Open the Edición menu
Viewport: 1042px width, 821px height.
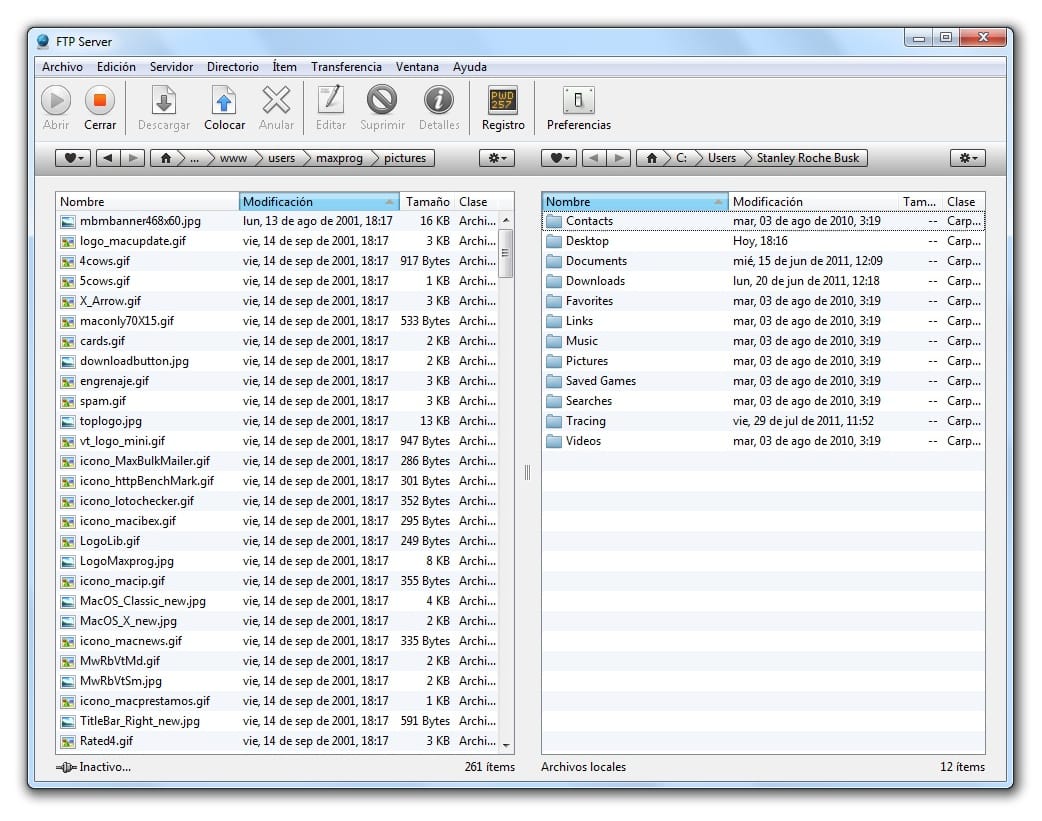pyautogui.click(x=116, y=67)
